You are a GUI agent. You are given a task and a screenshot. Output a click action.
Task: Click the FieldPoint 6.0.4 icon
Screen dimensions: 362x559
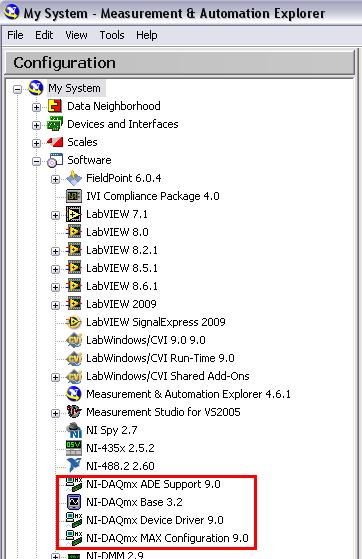[x=74, y=178]
